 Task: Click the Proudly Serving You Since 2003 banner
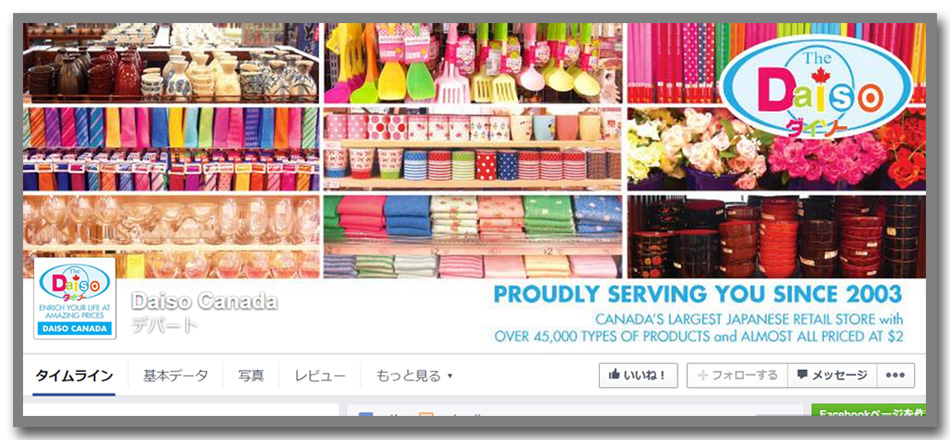[x=698, y=295]
